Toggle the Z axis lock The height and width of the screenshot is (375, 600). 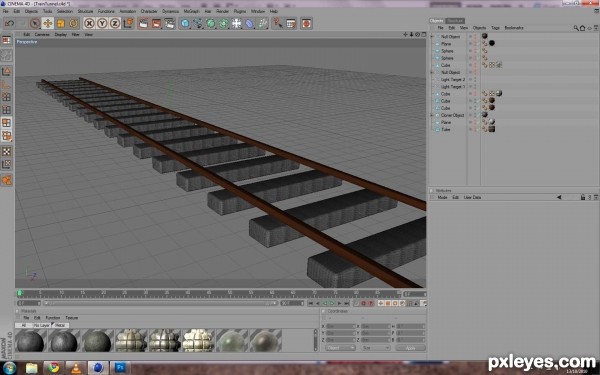tap(114, 23)
